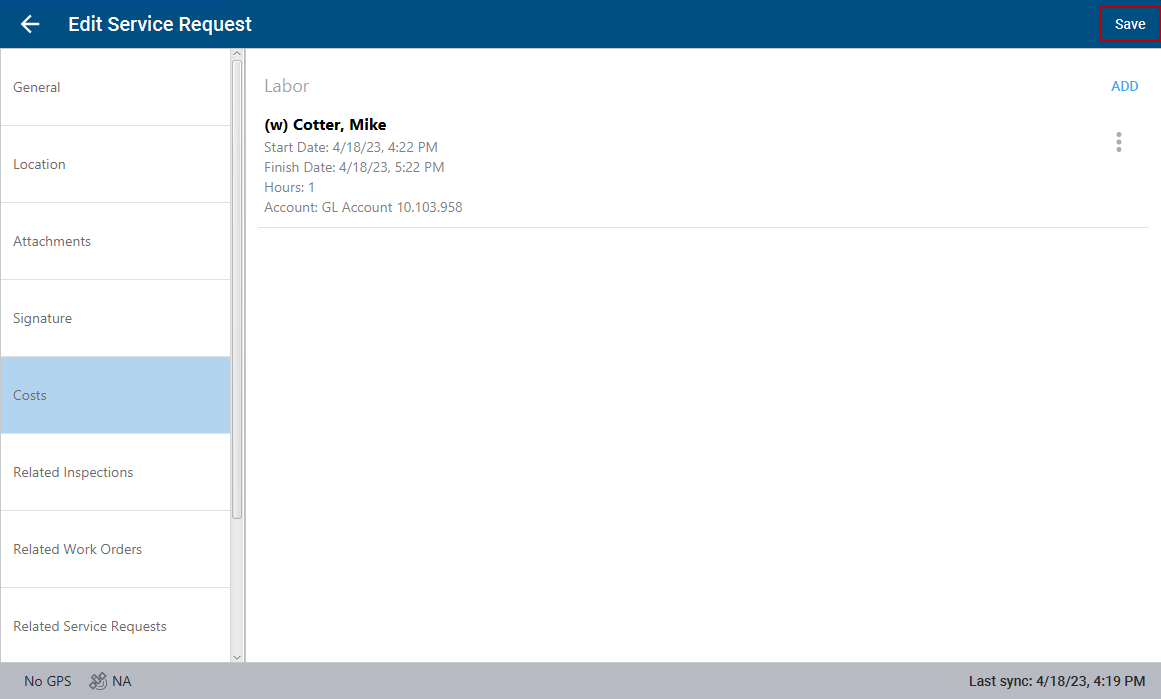Save the service request
1161x699 pixels.
(1129, 24)
